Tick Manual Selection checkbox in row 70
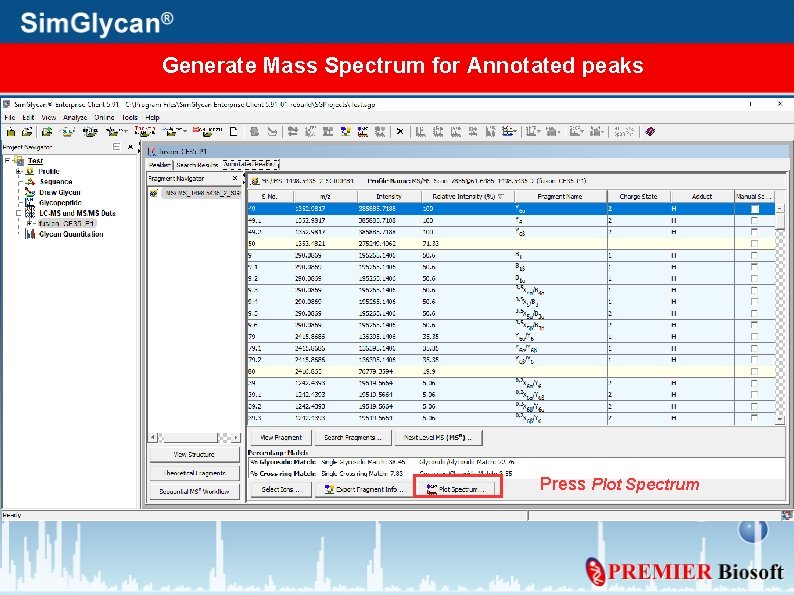794x595 pixels. click(755, 337)
